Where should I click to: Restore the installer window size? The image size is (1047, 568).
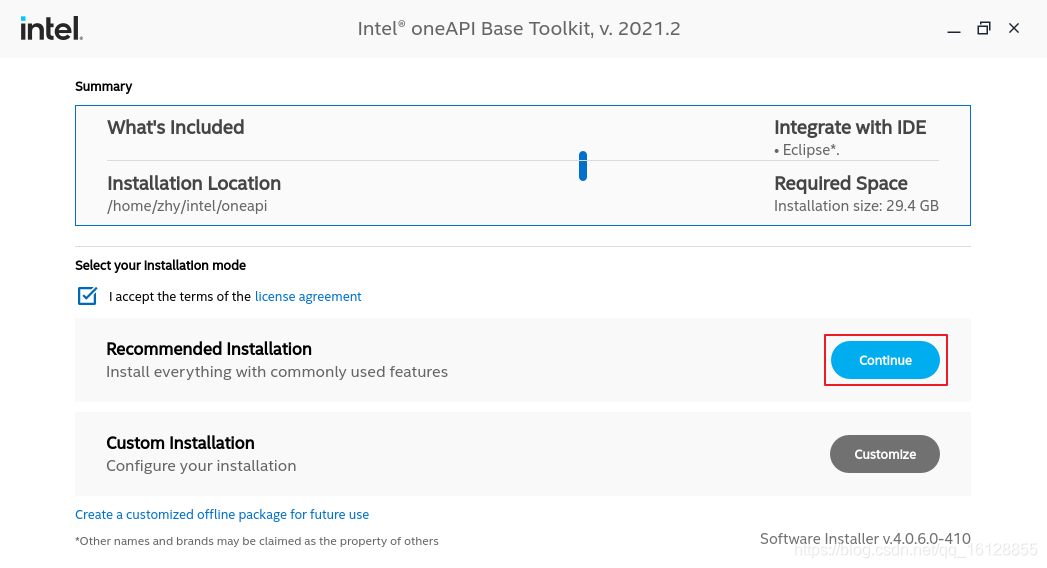(984, 28)
